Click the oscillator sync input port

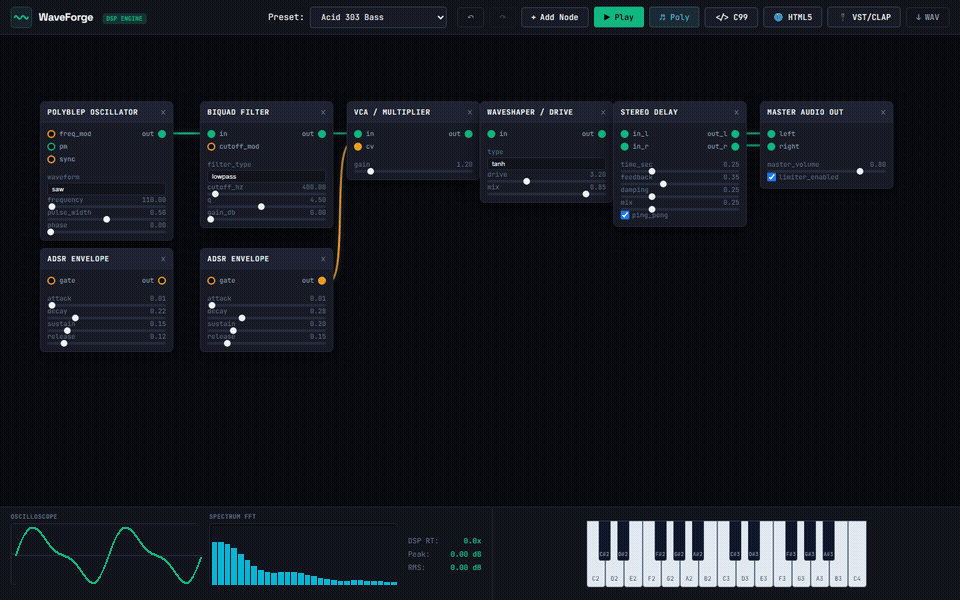point(51,159)
